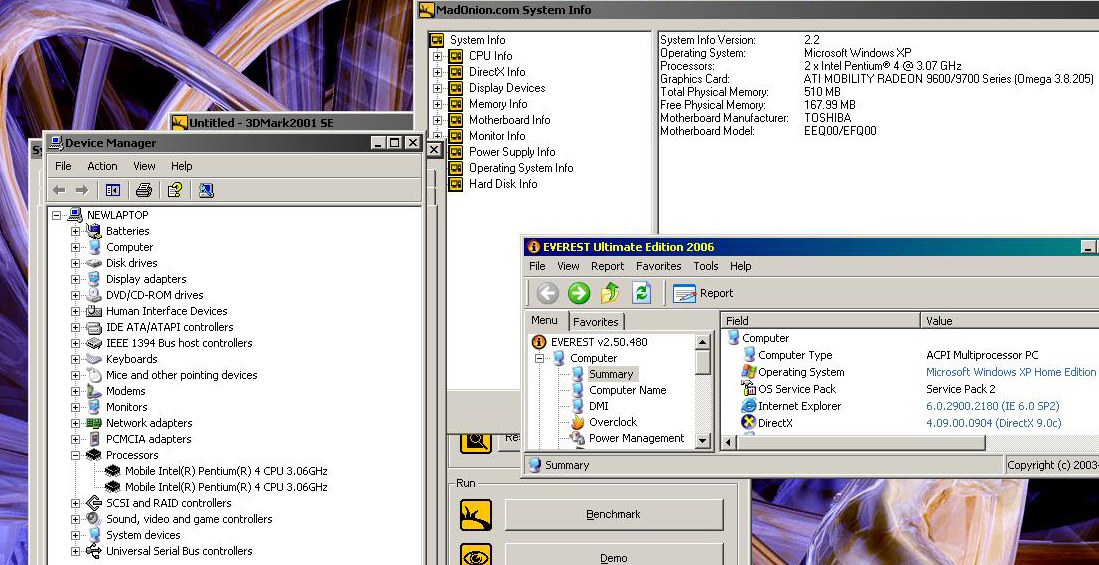The width and height of the screenshot is (1099, 565).
Task: Click the Batteries device icon
Action: click(x=94, y=231)
